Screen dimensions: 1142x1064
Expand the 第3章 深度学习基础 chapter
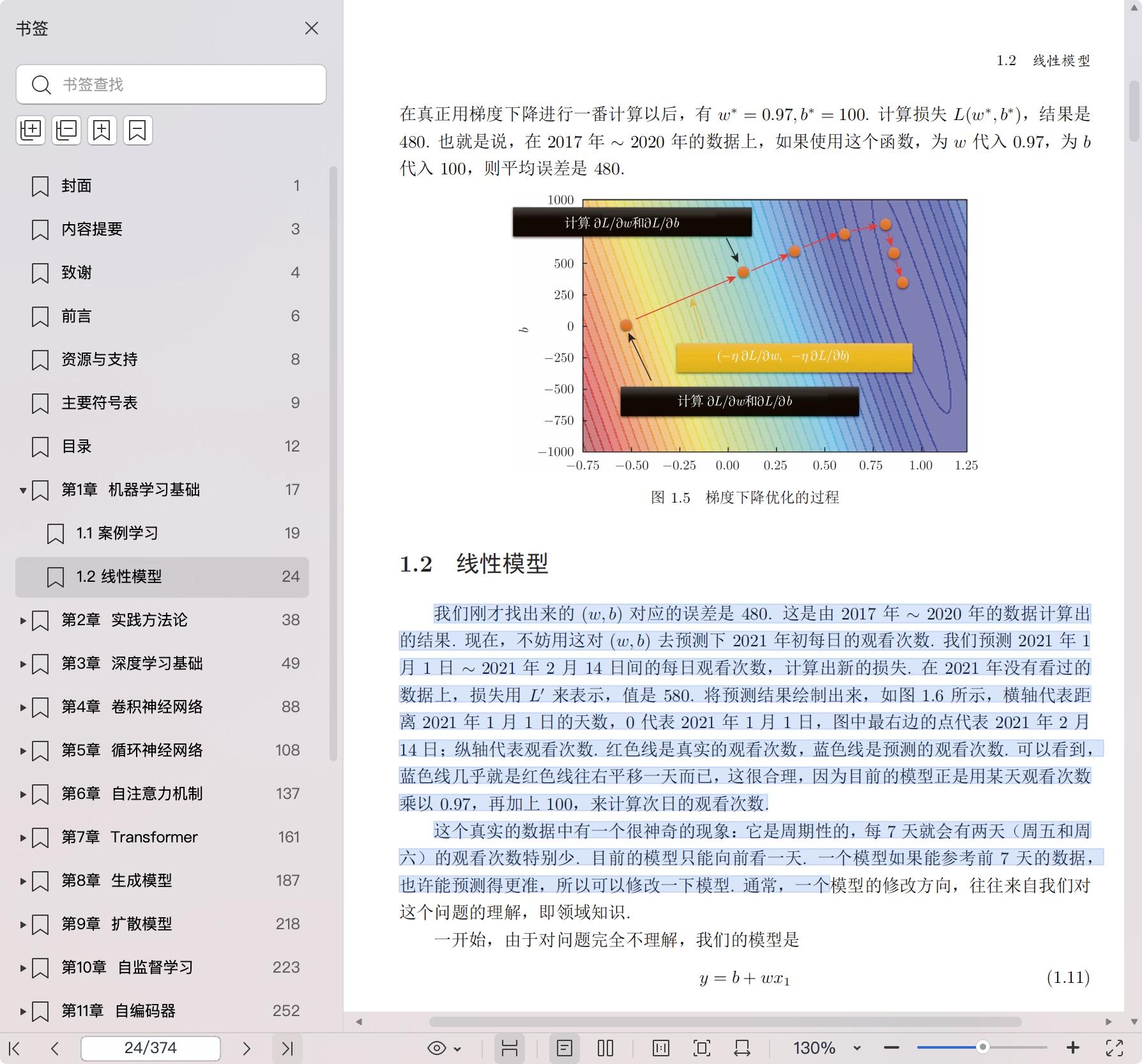pyautogui.click(x=23, y=664)
